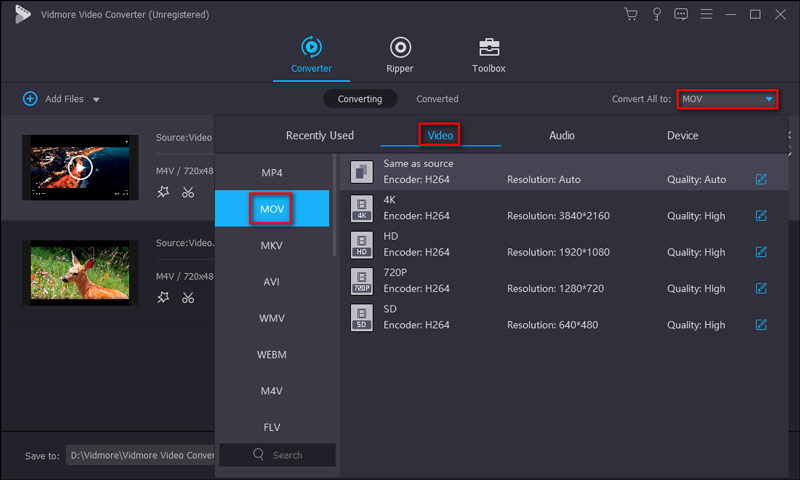
Task: Open the Recently Used tab
Action: tap(319, 135)
